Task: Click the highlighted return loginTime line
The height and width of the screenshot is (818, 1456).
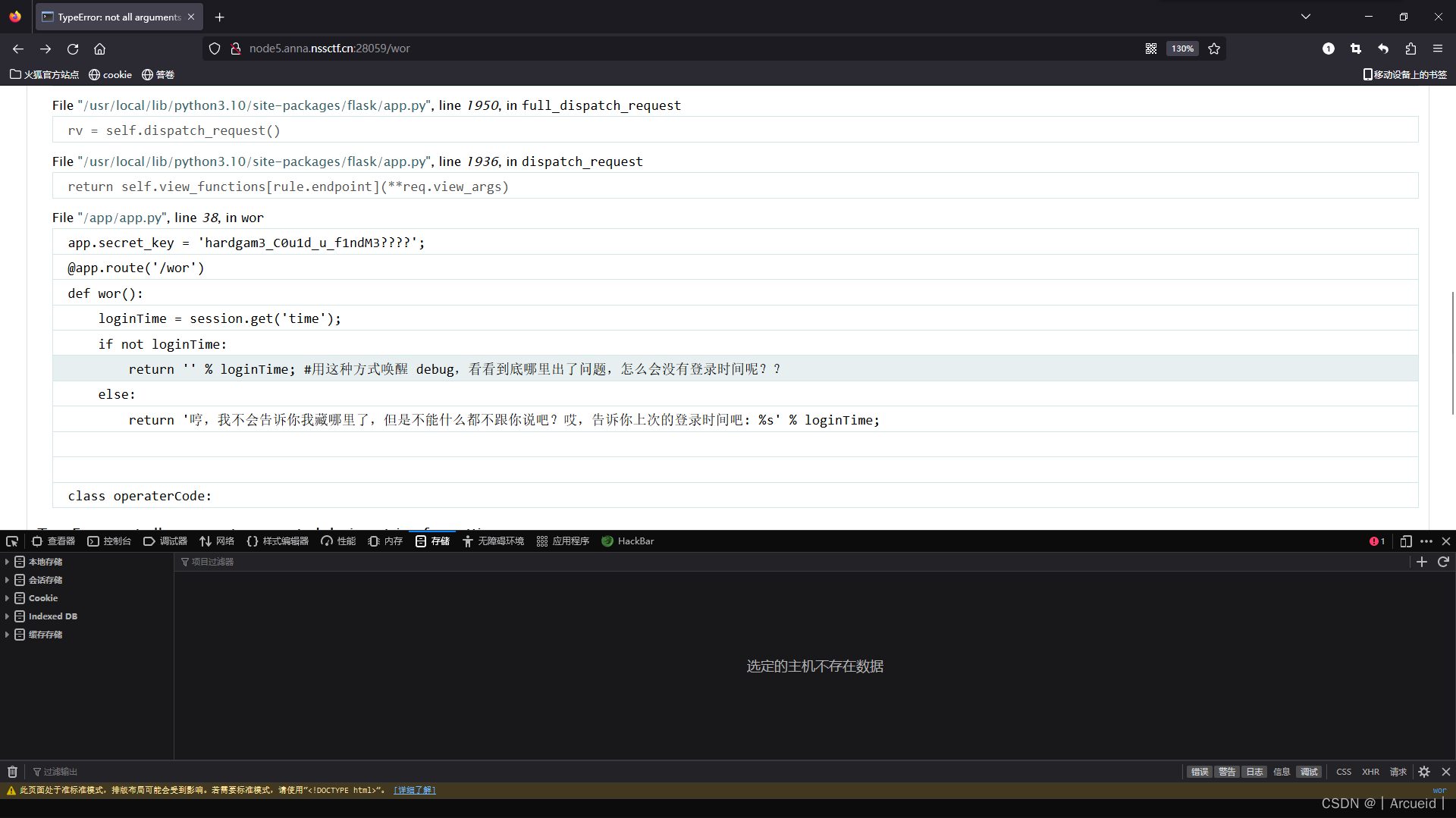Action: point(735,369)
